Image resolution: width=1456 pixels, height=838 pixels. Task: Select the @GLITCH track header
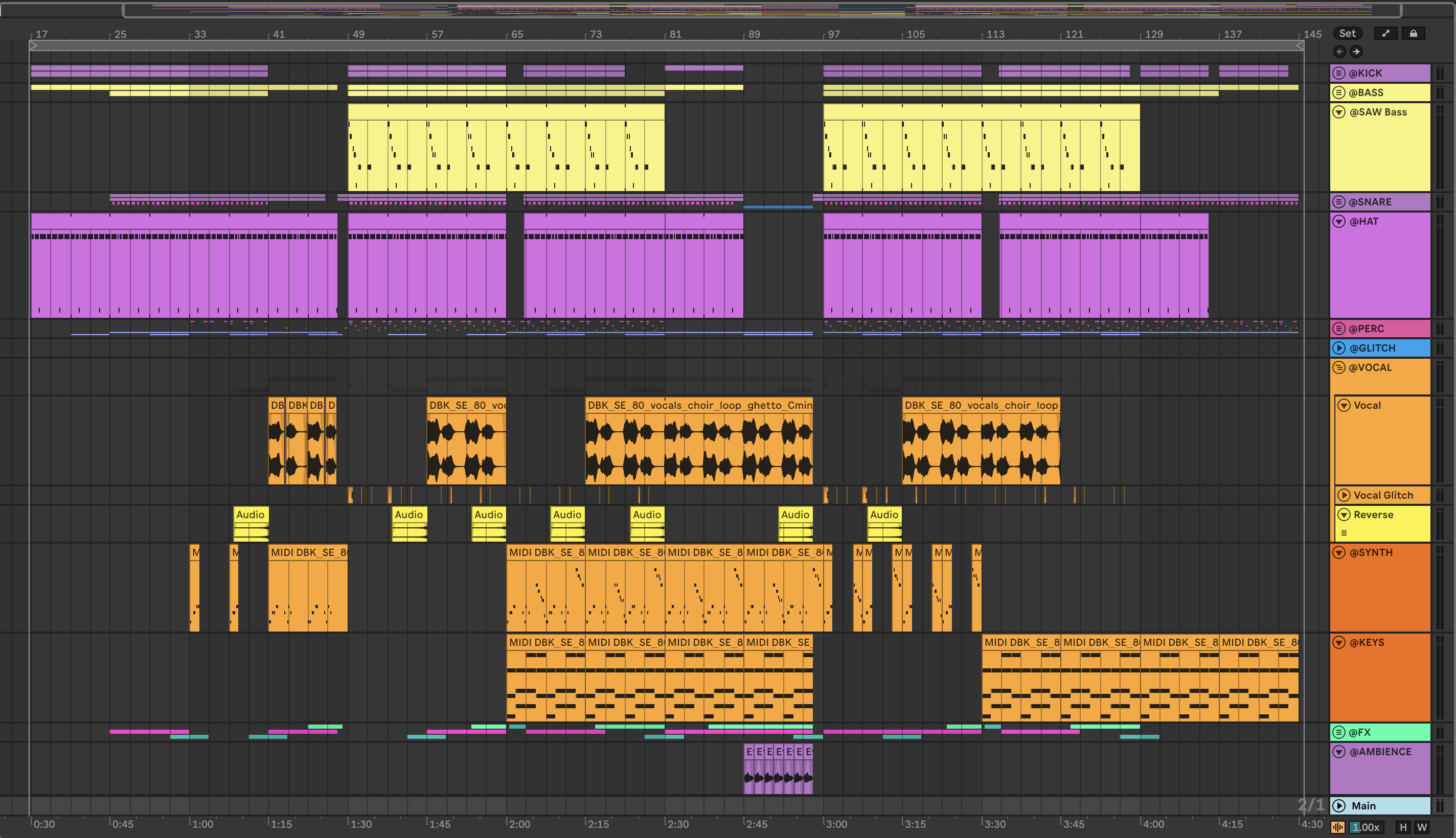pos(1380,348)
